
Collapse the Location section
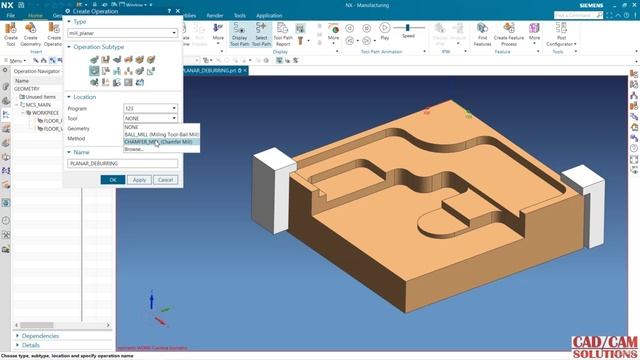click(x=69, y=97)
